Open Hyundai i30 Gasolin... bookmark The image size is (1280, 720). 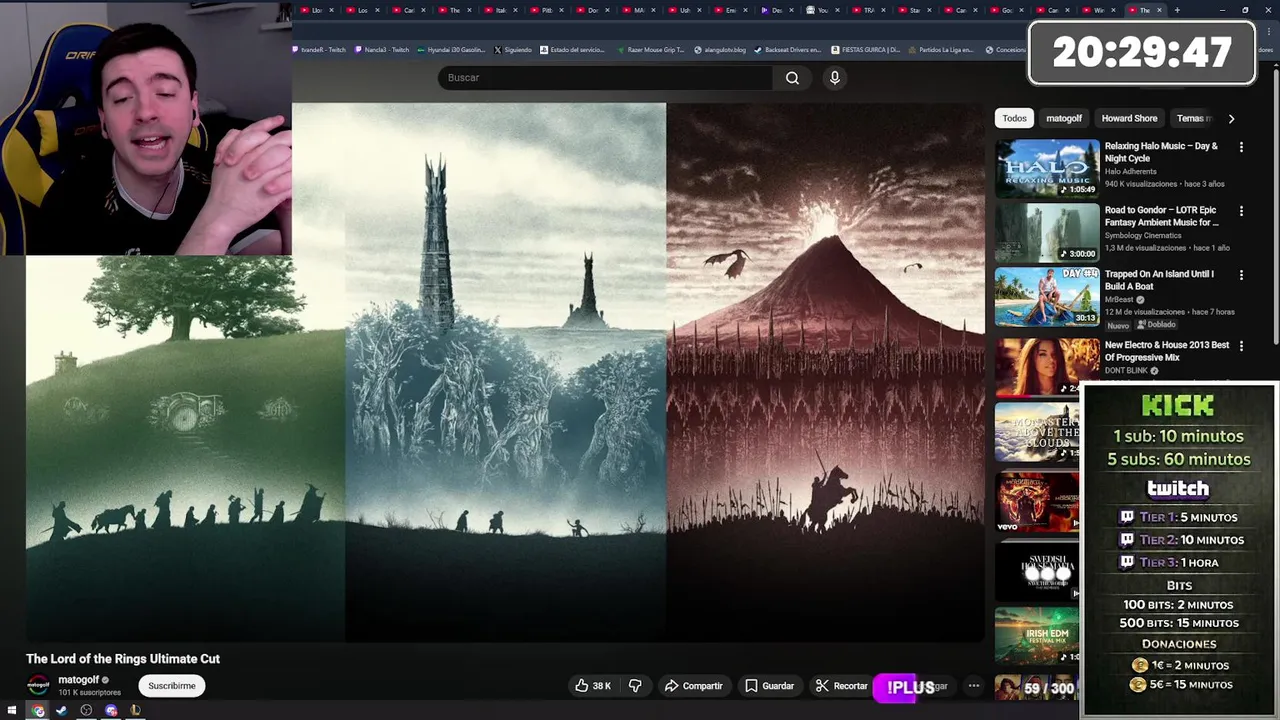[x=450, y=49]
